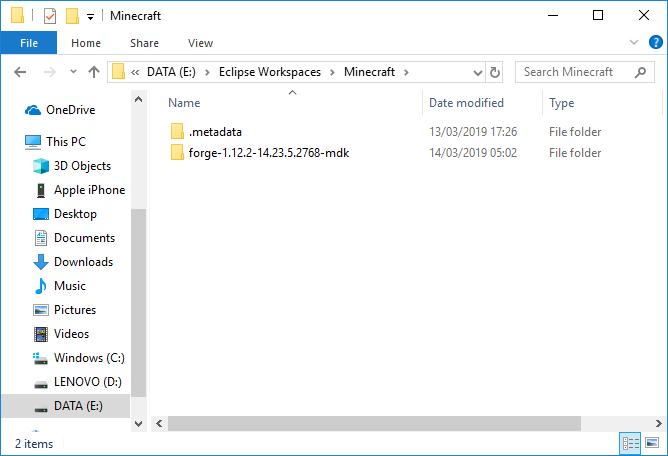Click the date 13/03/2019 17:26
The width and height of the screenshot is (668, 456).
473,132
